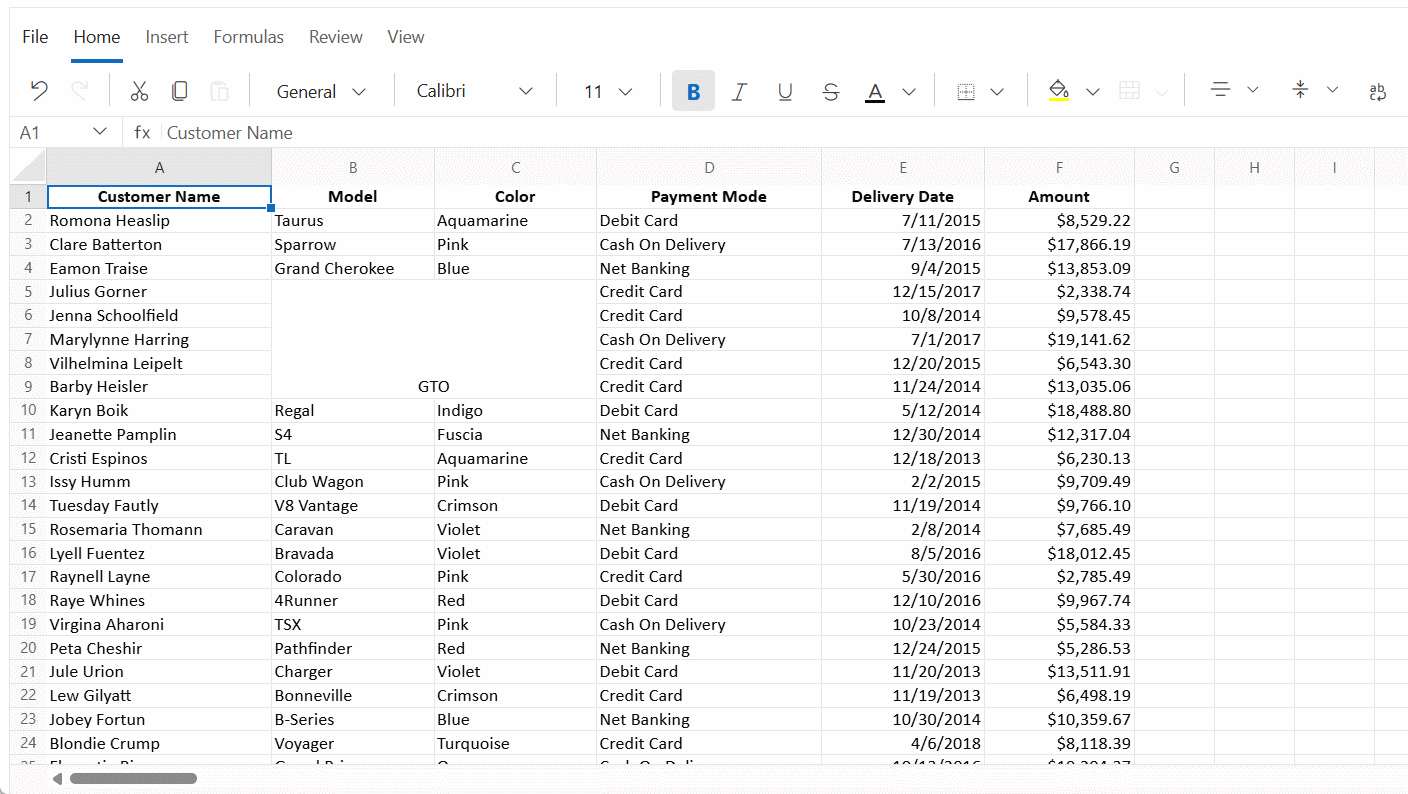Click the Wrap Text icon
Screen dimensions: 1408x794
[x=1377, y=92]
